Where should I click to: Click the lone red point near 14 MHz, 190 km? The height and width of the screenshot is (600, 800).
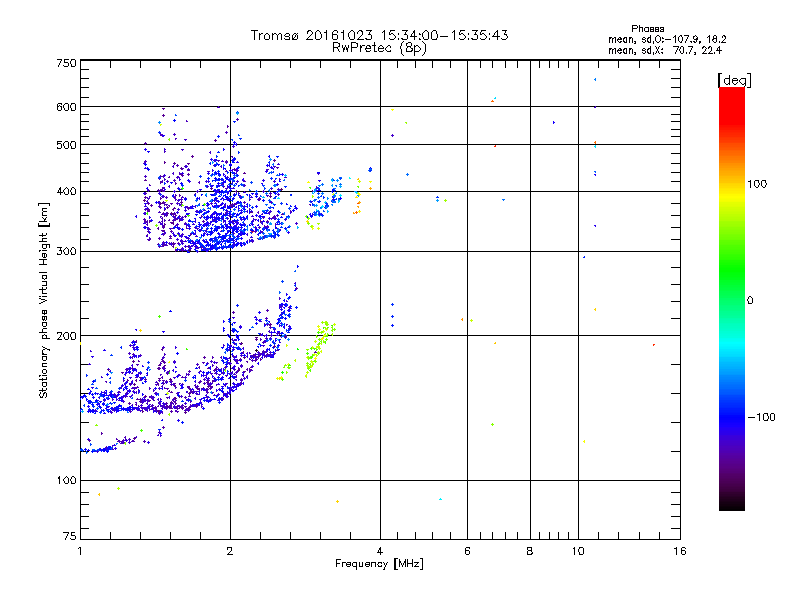click(654, 345)
